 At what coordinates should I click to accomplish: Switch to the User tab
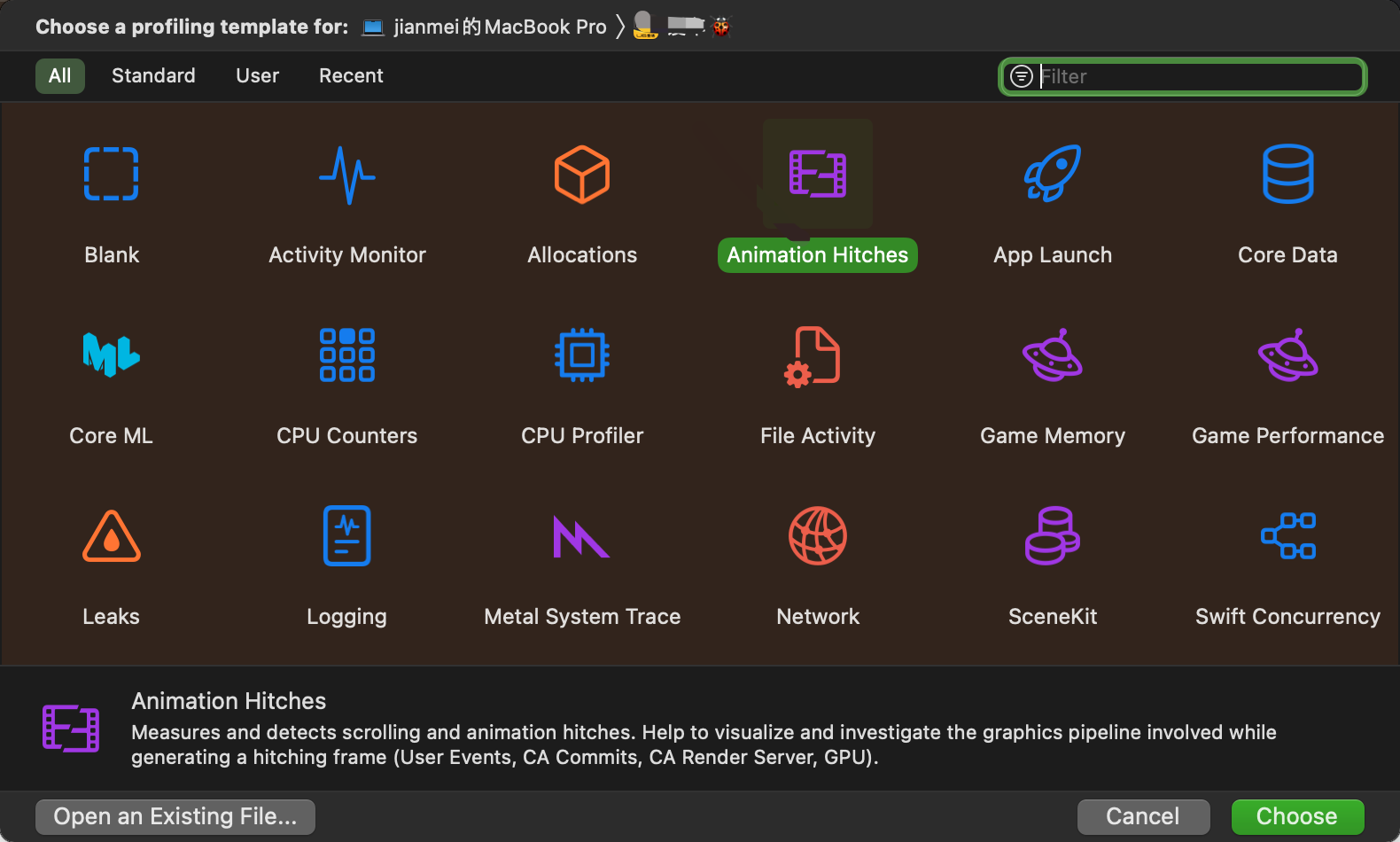[257, 76]
